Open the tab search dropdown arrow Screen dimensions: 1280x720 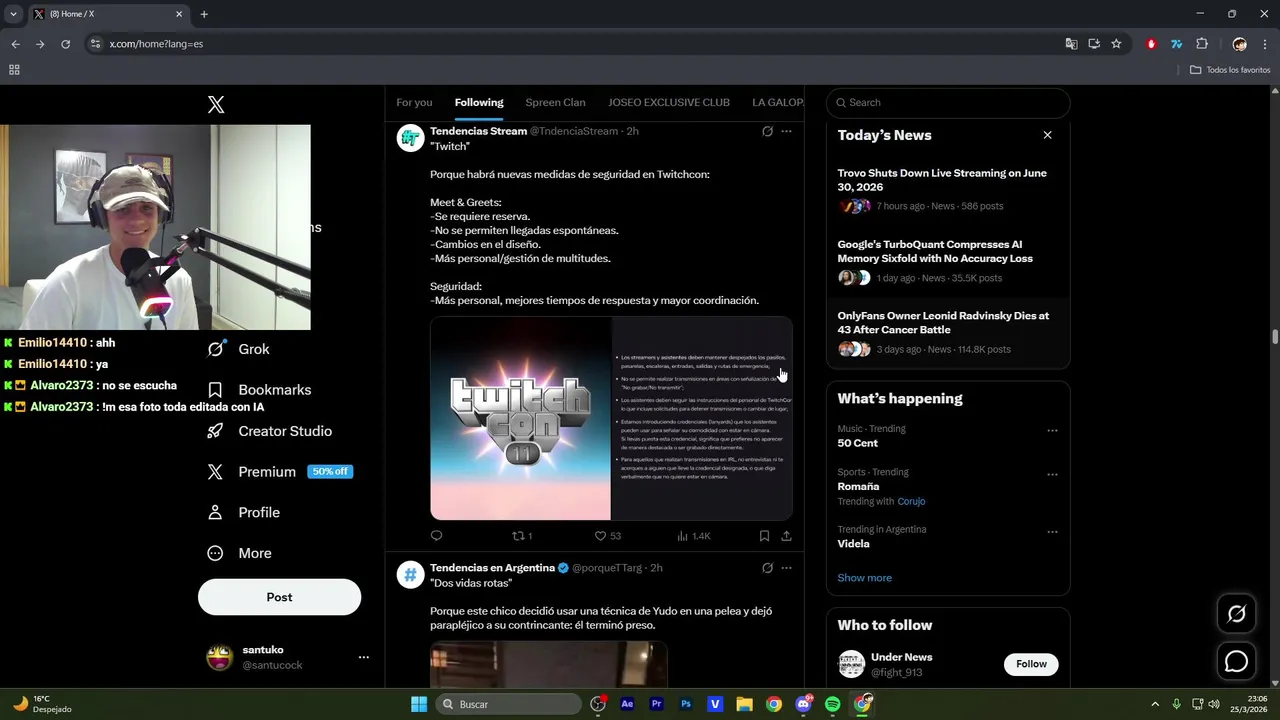tap(13, 14)
